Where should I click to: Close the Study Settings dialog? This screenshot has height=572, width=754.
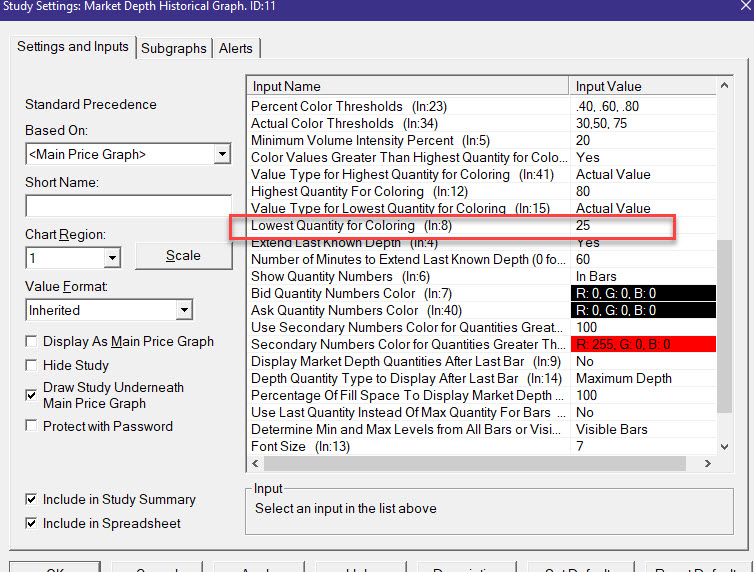pyautogui.click(x=745, y=6)
